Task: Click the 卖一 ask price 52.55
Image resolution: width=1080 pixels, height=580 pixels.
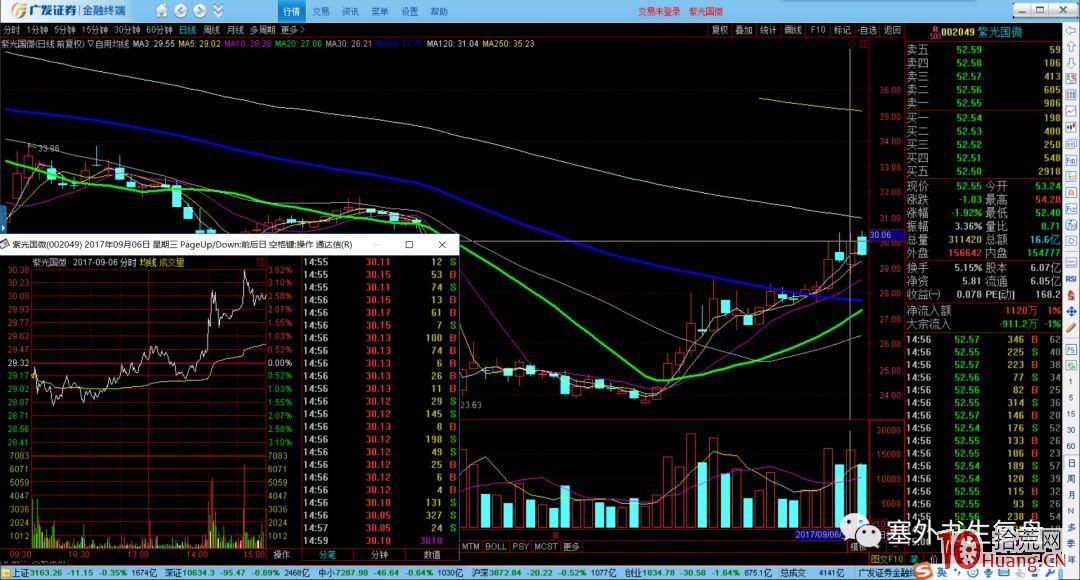Action: pos(969,103)
